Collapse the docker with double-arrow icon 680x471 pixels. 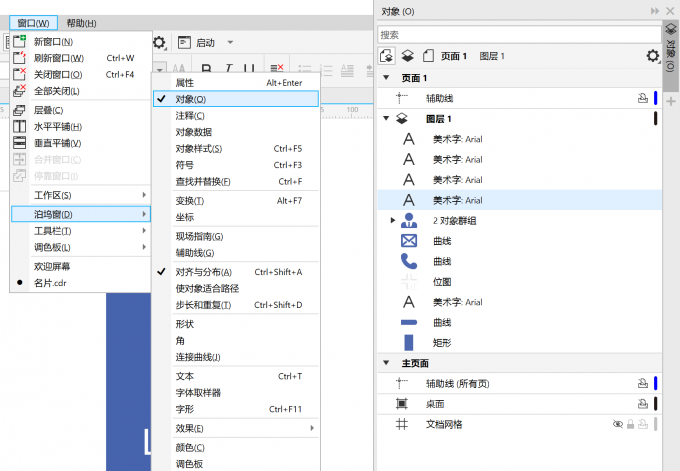[x=655, y=11]
